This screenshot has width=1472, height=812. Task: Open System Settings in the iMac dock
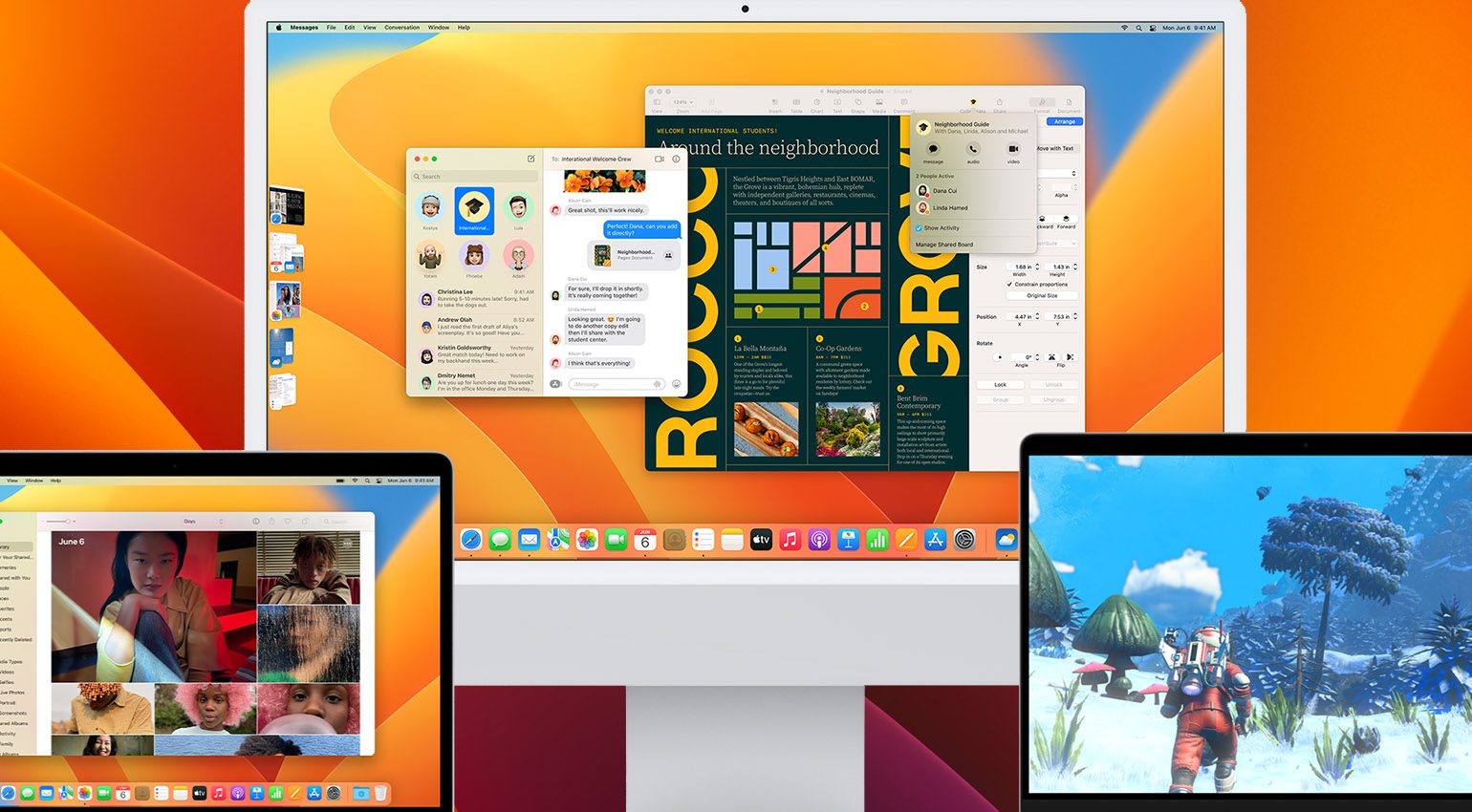[964, 540]
